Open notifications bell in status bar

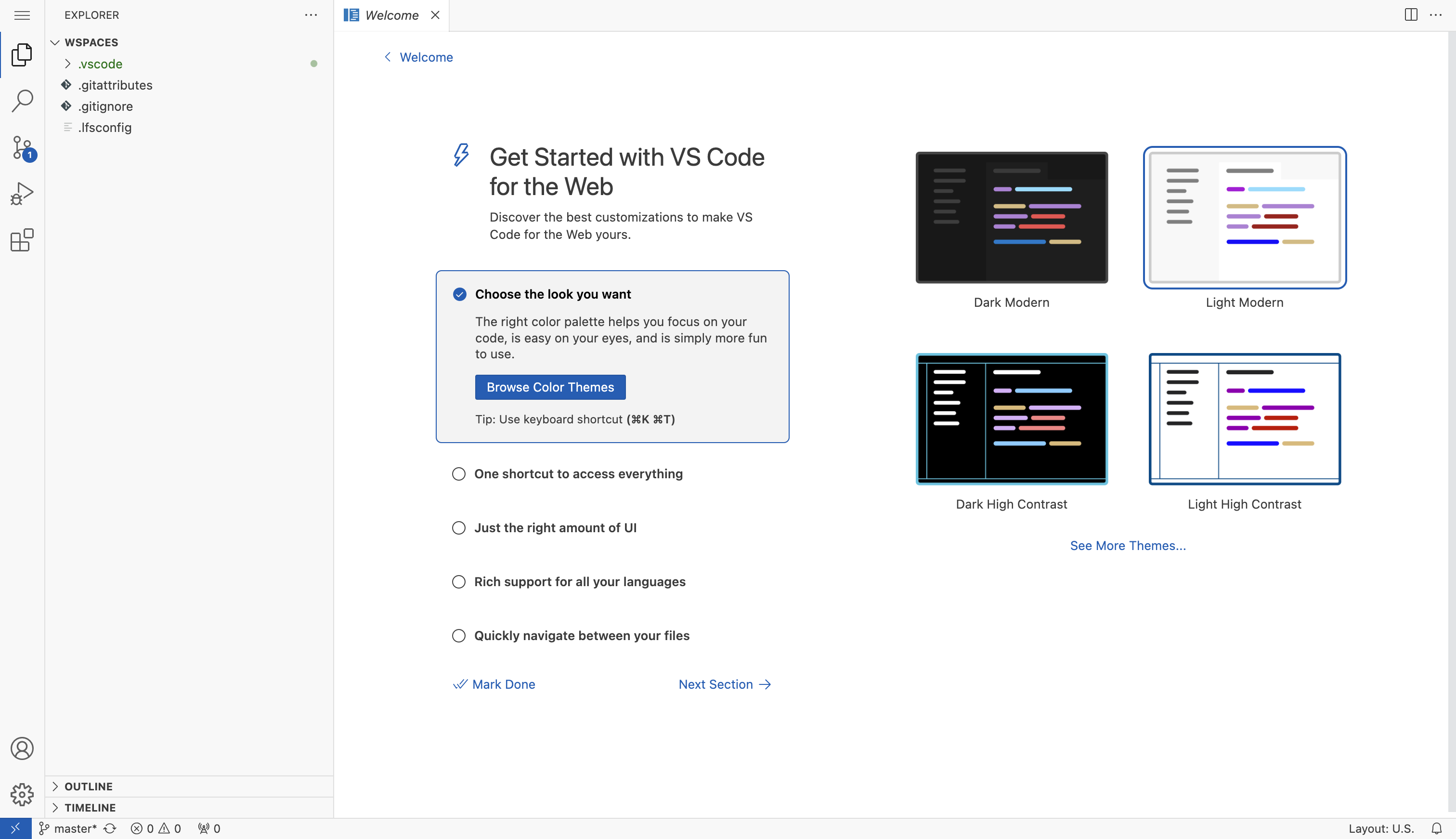1436,828
